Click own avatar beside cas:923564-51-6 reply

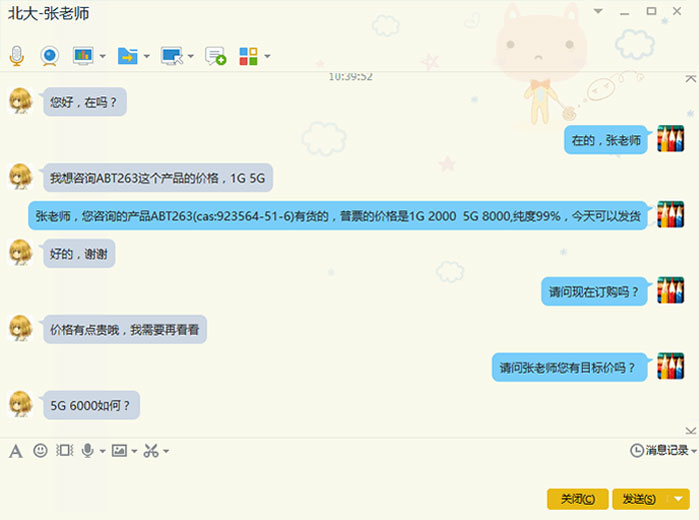coord(670,215)
